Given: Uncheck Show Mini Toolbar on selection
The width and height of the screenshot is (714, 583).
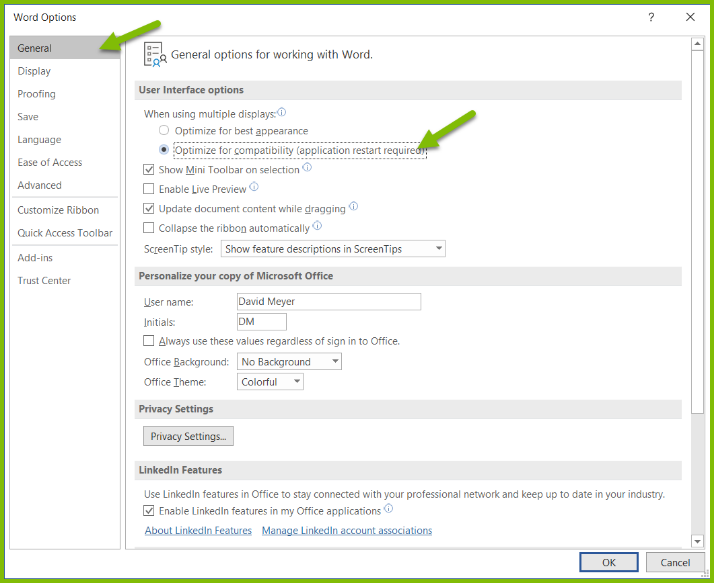Looking at the screenshot, I should pos(148,170).
